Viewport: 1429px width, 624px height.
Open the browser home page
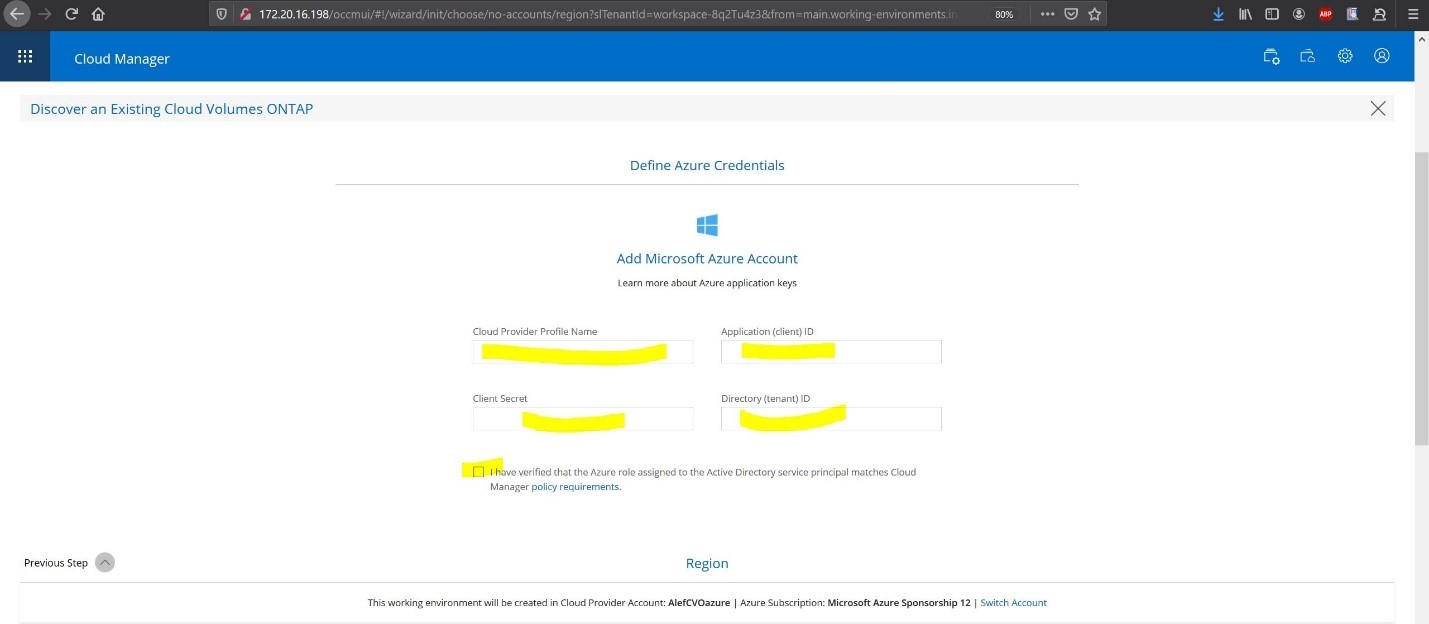pyautogui.click(x=98, y=15)
